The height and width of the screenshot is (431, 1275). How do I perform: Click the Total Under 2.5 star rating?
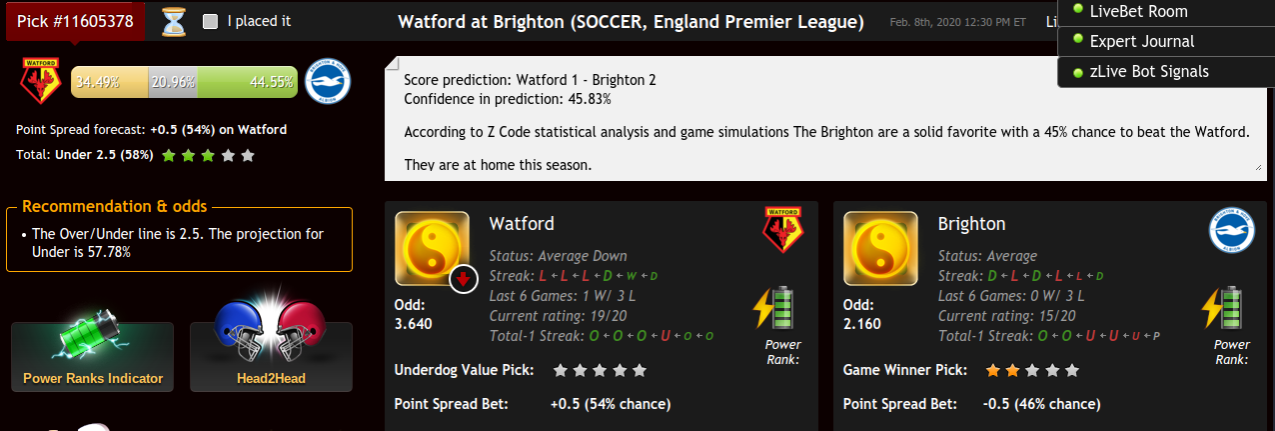pos(208,156)
